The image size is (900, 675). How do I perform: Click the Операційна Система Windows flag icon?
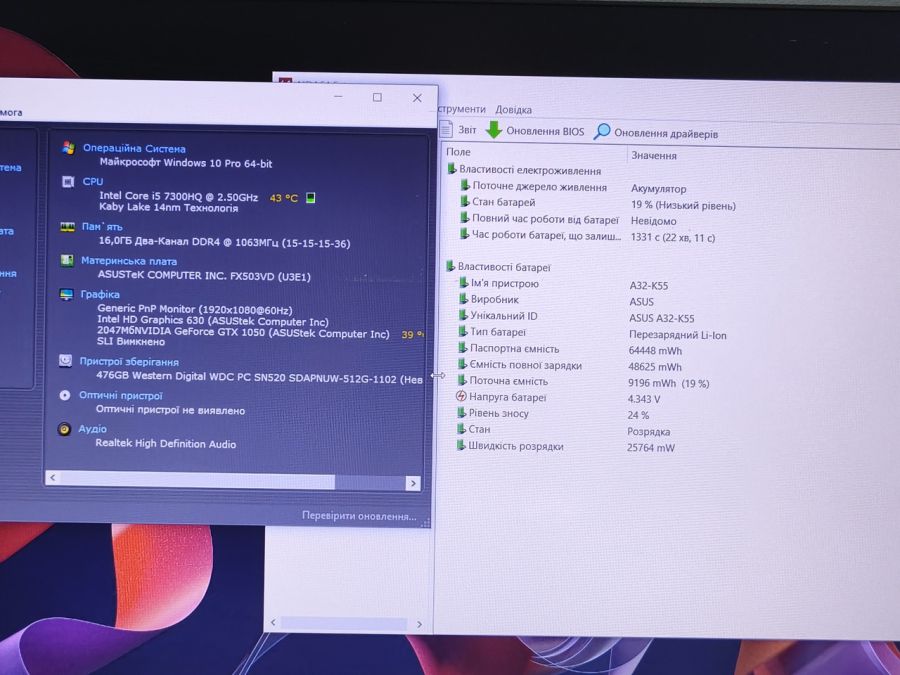(68, 148)
